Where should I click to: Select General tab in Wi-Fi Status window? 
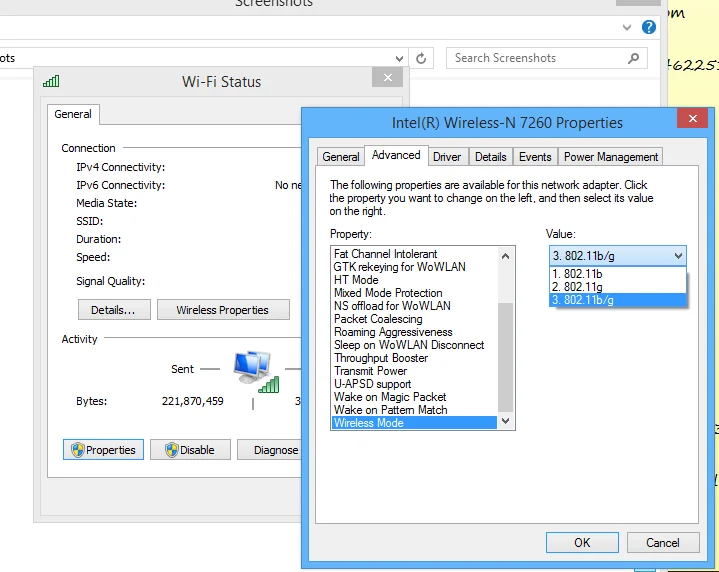point(73,114)
